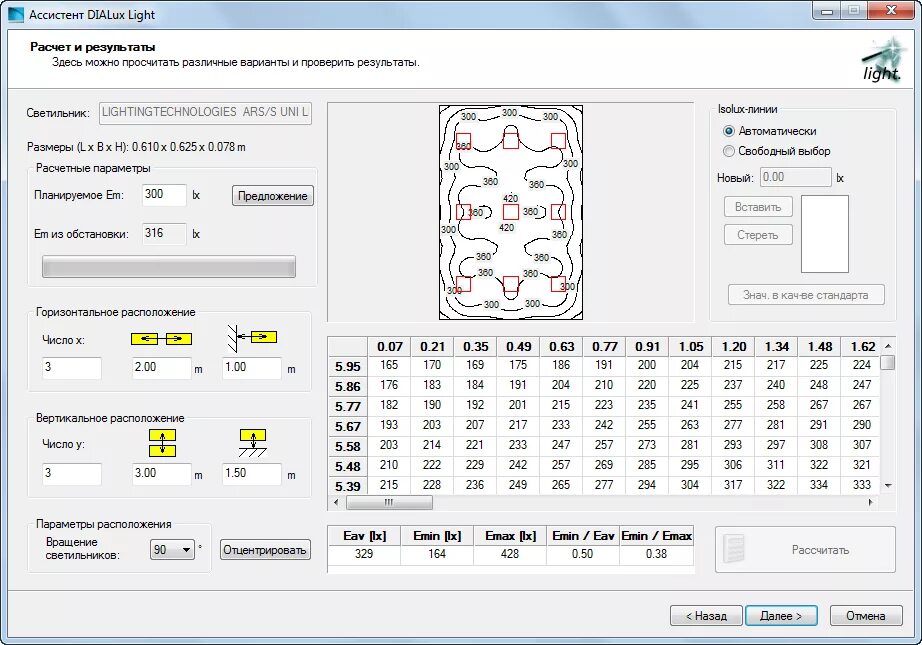This screenshot has height=645, width=922.
Task: Click the Новый isolux value field
Action: tap(796, 177)
